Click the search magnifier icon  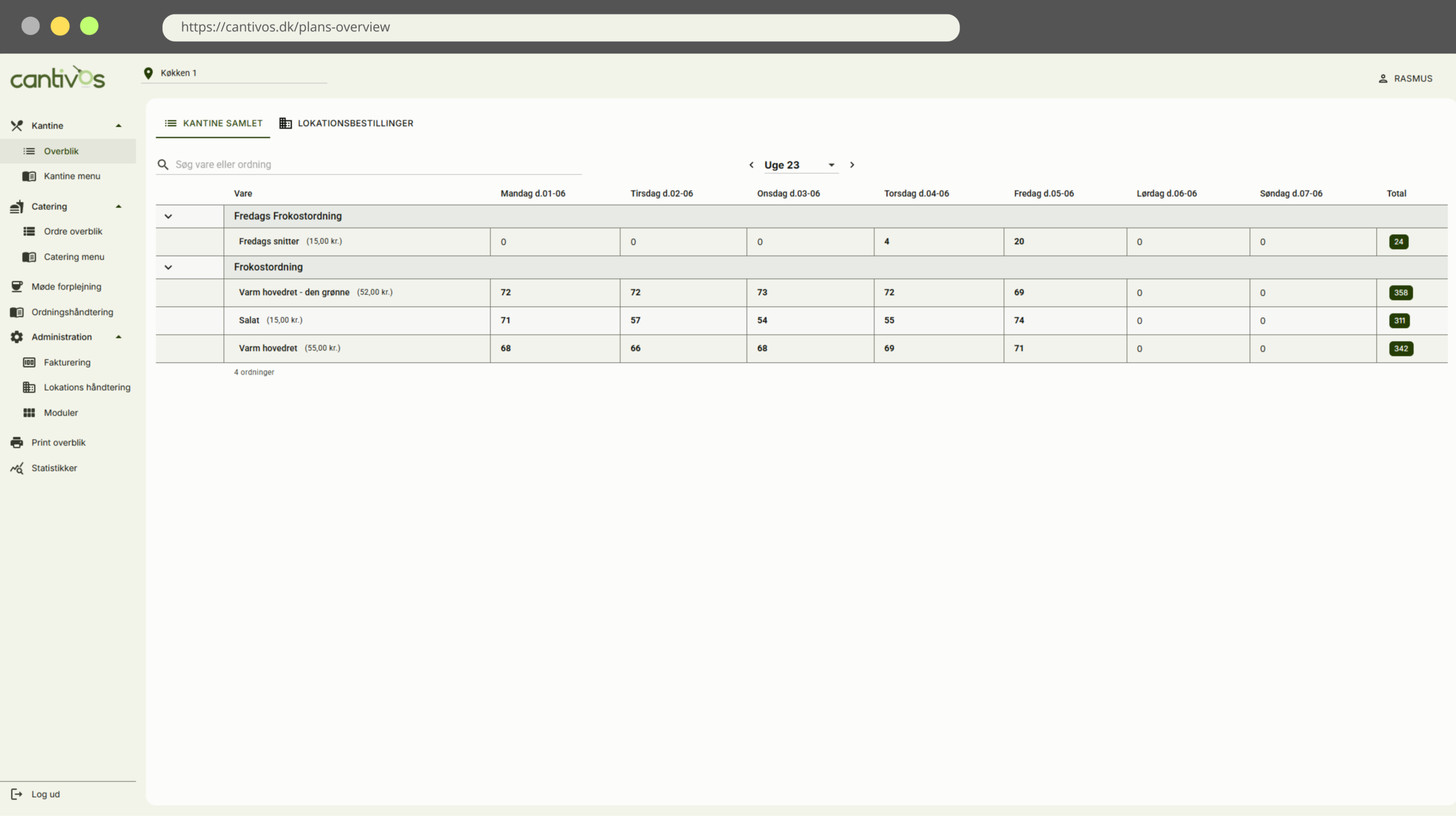[x=163, y=164]
